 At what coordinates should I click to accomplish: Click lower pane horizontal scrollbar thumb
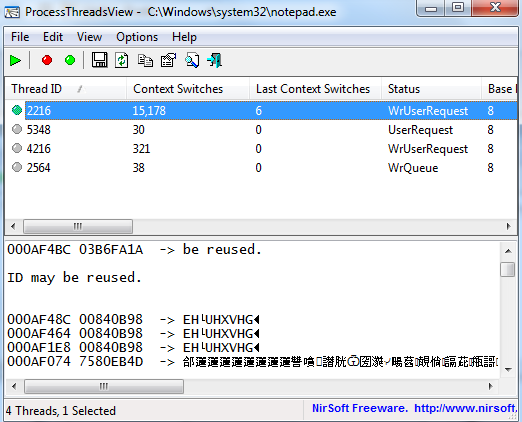(x=104, y=386)
